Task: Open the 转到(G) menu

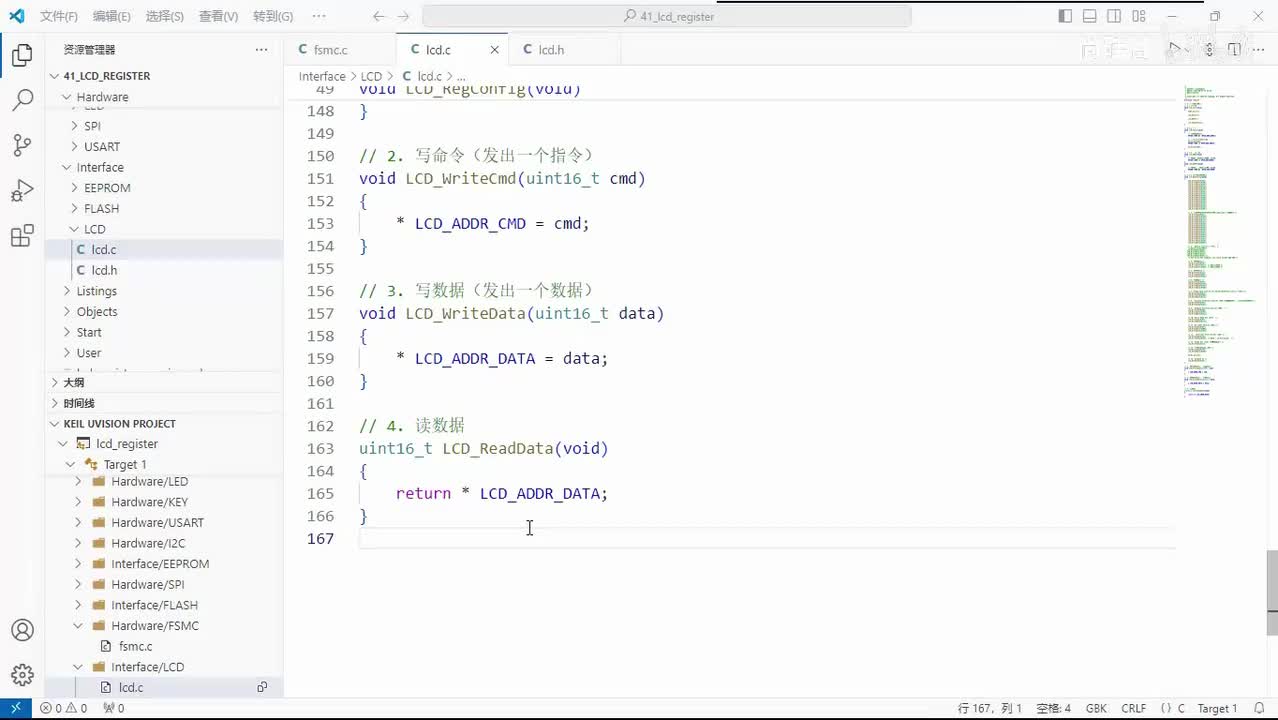Action: tap(273, 16)
